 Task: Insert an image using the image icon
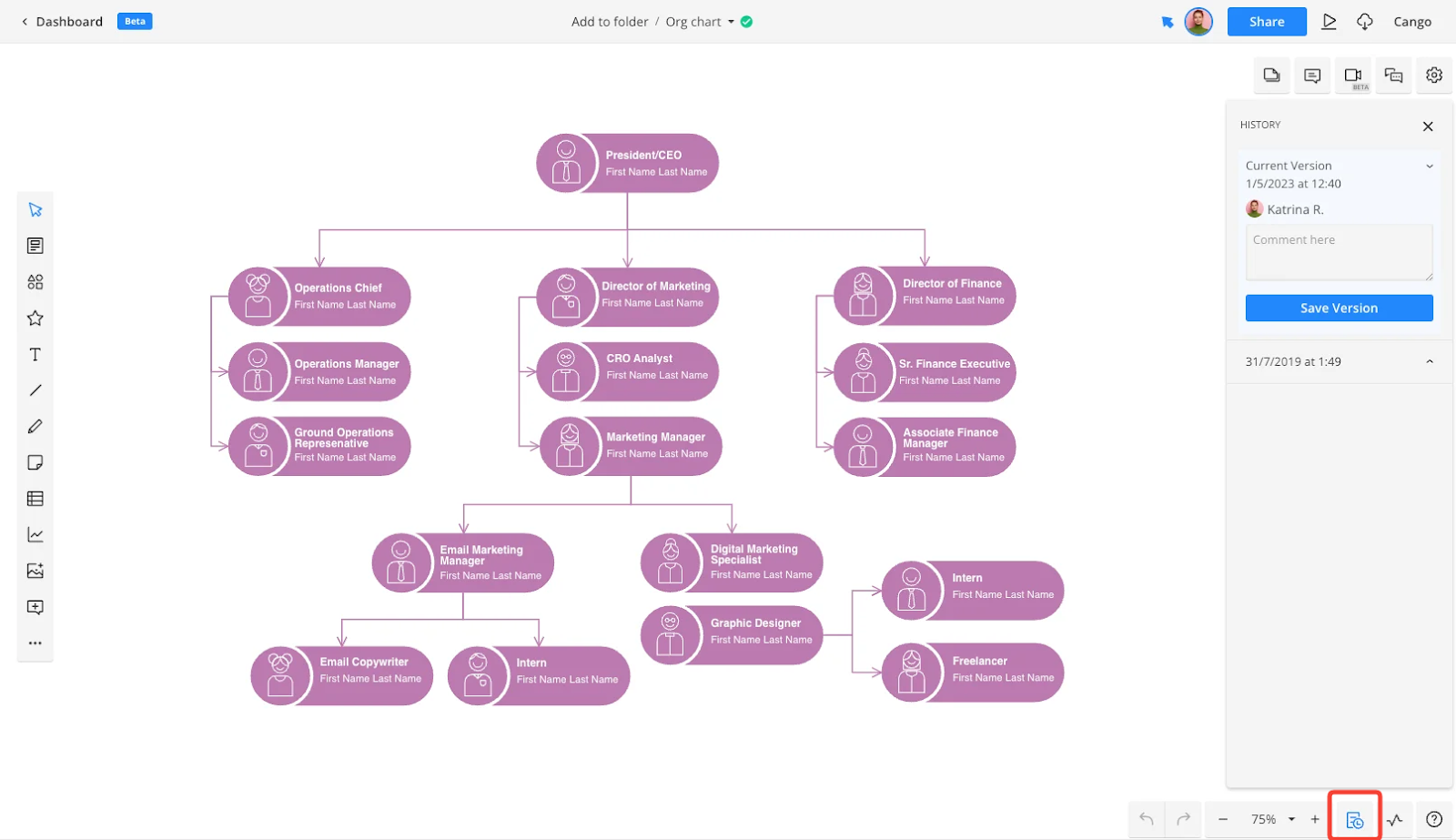[x=35, y=571]
